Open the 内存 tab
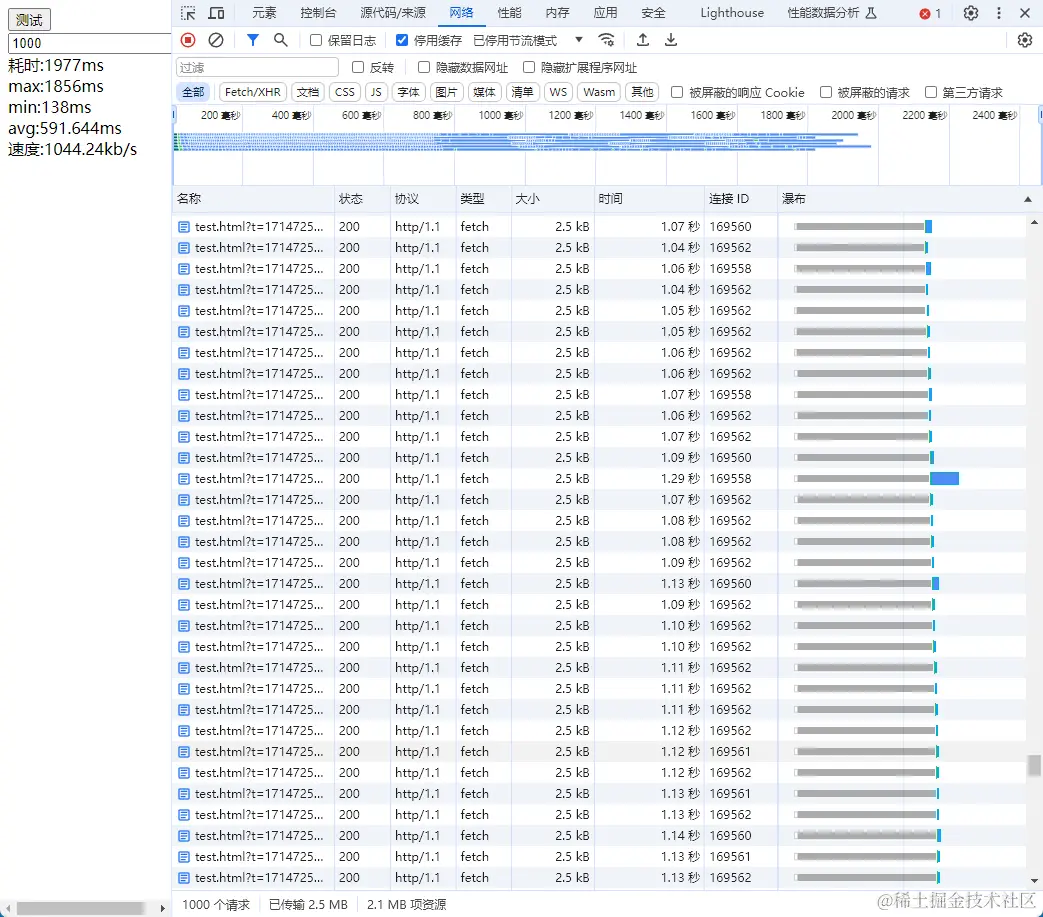Image resolution: width=1043 pixels, height=917 pixels. [x=557, y=13]
